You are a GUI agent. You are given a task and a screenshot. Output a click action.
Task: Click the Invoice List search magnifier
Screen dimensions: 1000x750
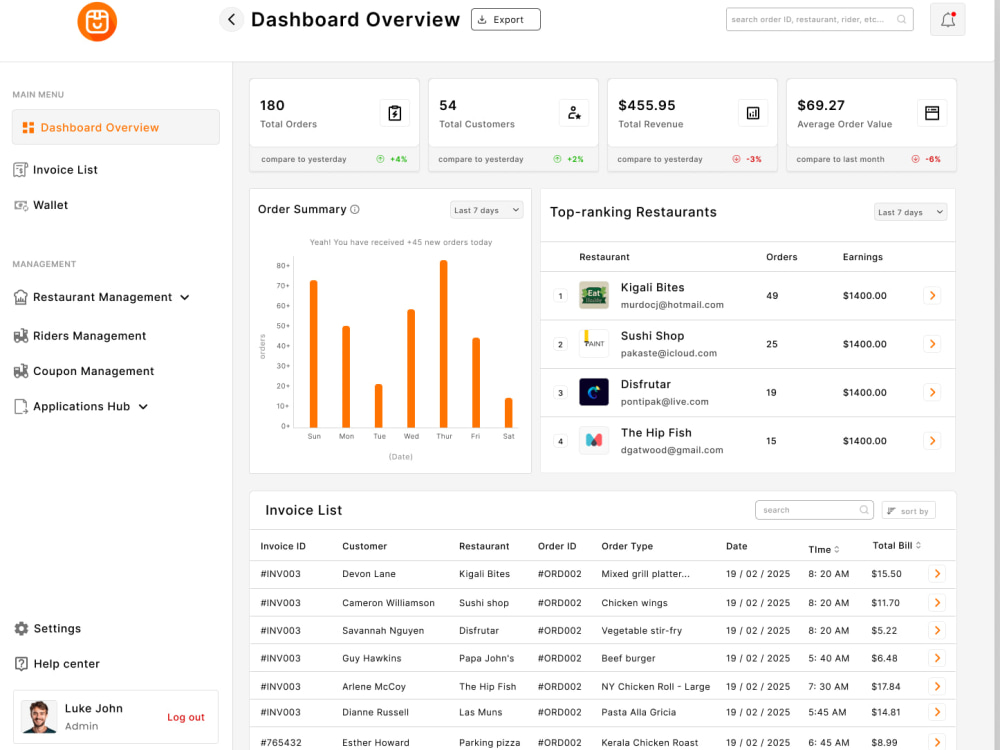coord(864,510)
